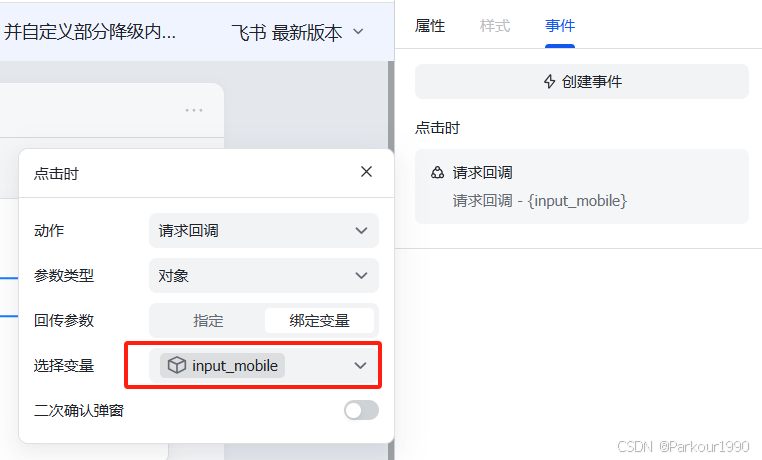762x460 pixels.
Task: Open the 请求回调 - {input_mobile} event card
Action: point(582,187)
